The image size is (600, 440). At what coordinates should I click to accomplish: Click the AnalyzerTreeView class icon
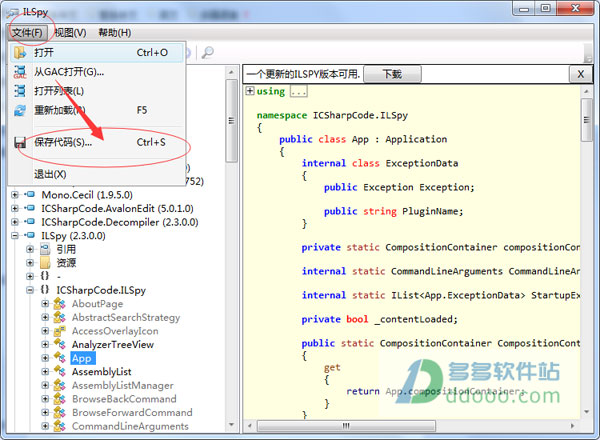[59, 344]
